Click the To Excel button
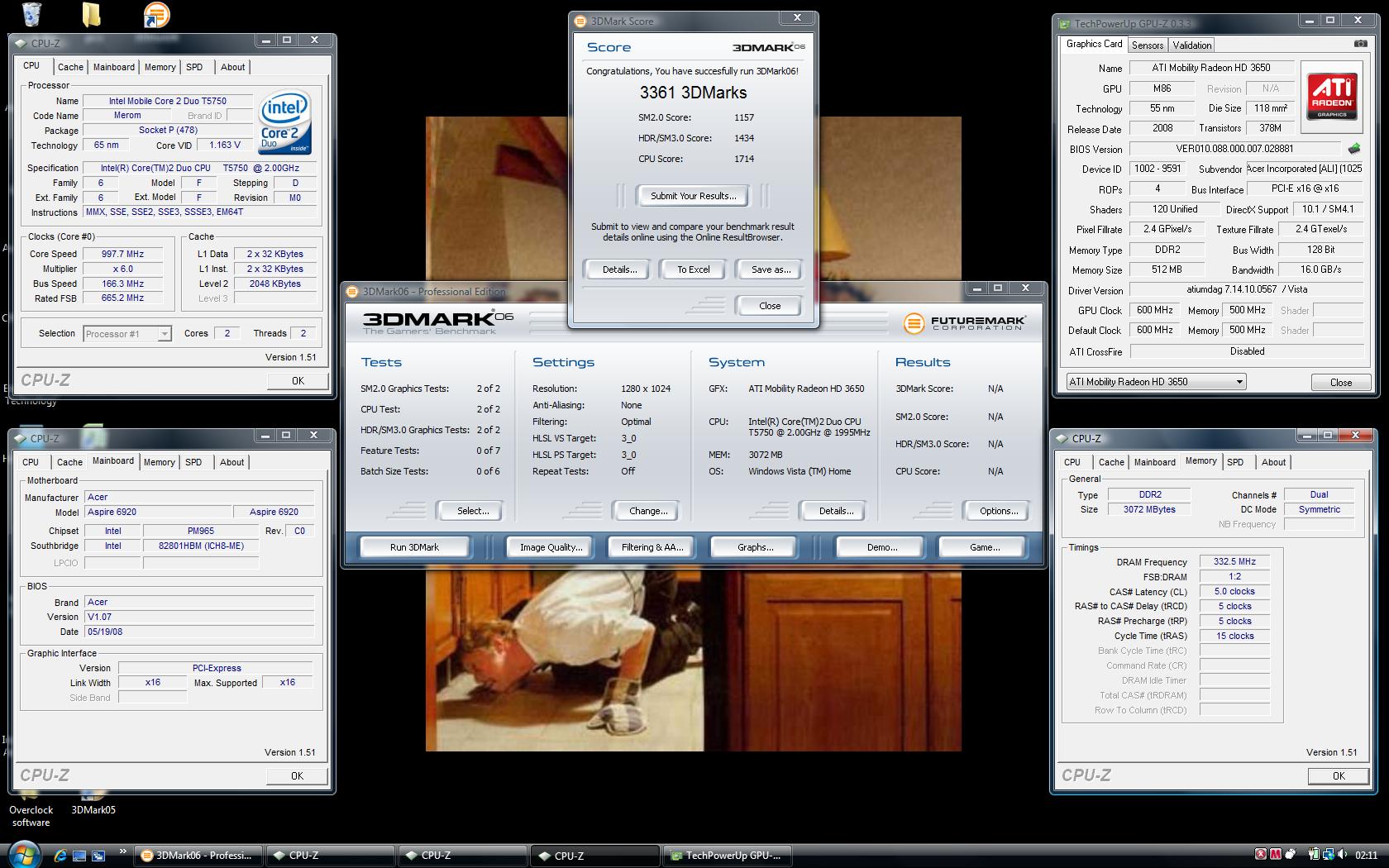Screen dimensions: 1389x868 click(693, 269)
